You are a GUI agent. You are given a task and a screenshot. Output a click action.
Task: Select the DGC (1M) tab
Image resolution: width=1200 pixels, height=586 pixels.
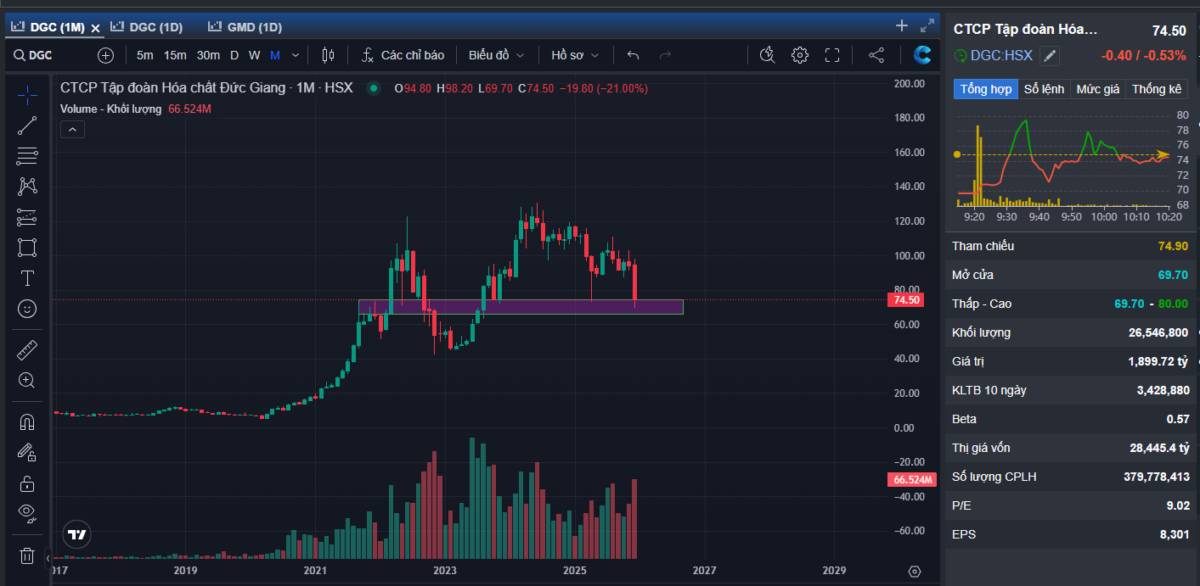[x=47, y=27]
